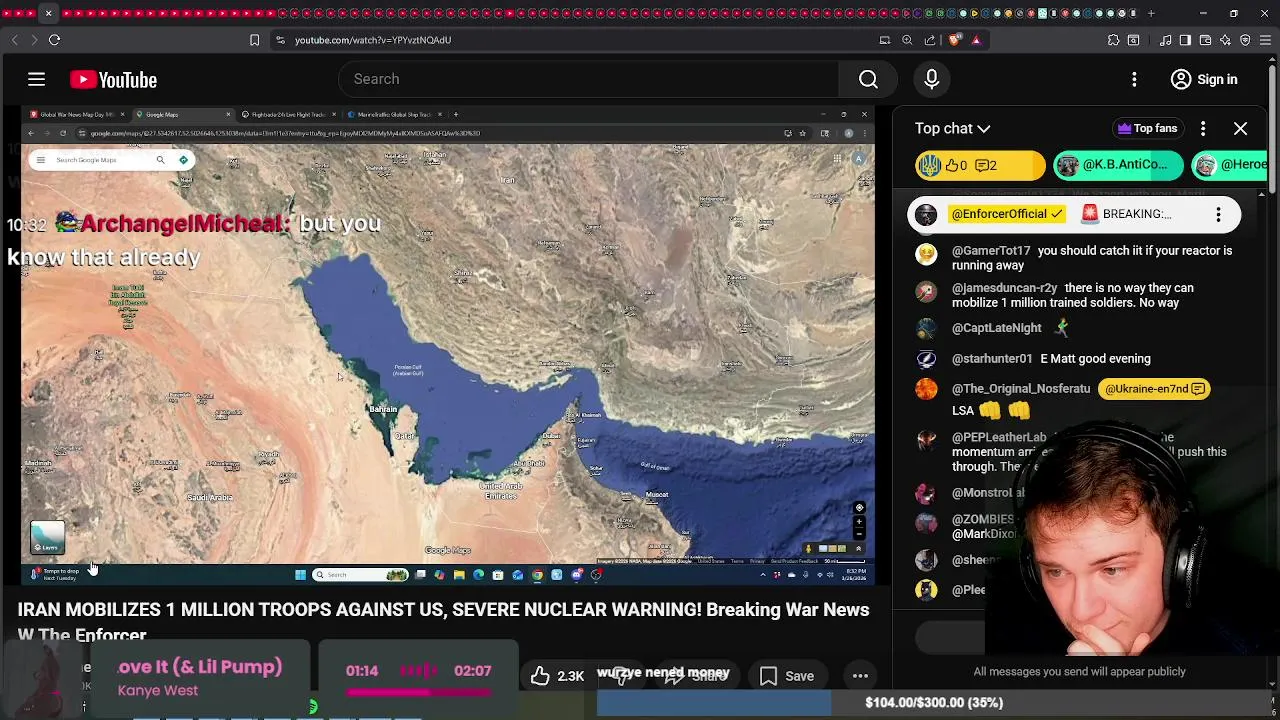
Task: Select @jamesduncan-r2y chat message
Action: click(1080, 295)
